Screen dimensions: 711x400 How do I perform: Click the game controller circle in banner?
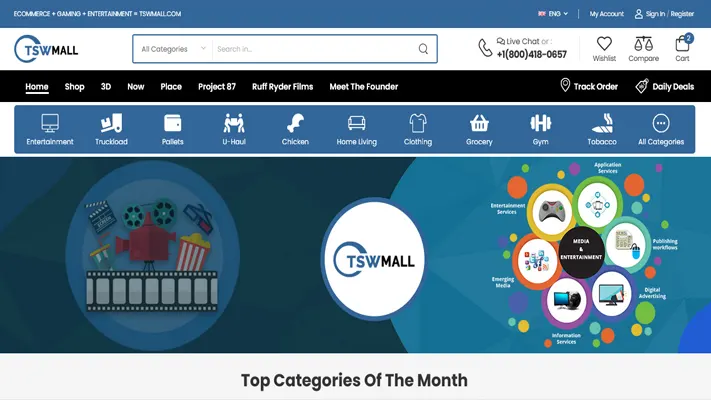[x=551, y=211]
